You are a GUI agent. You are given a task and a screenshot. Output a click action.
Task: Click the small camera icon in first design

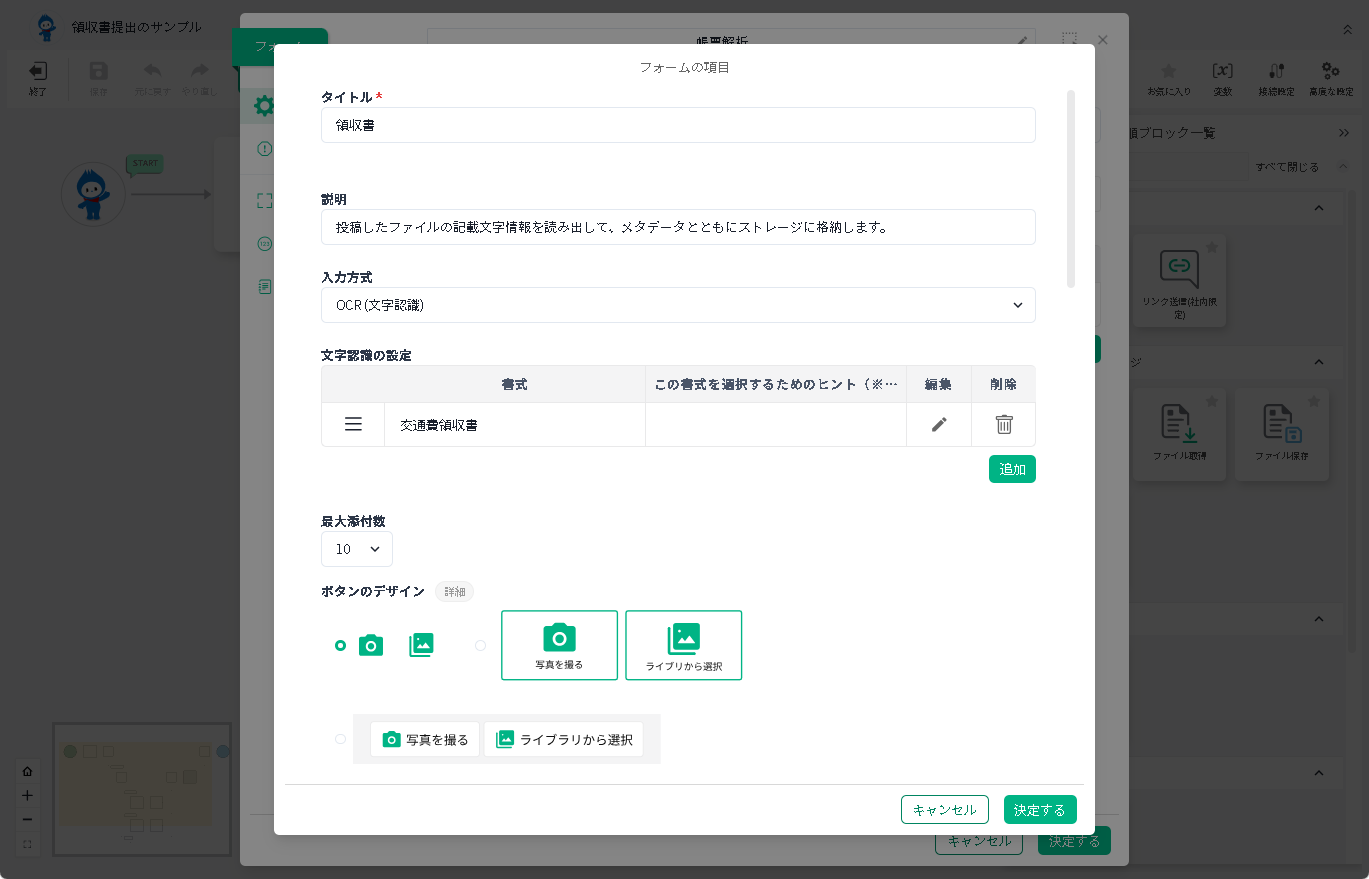click(x=371, y=646)
